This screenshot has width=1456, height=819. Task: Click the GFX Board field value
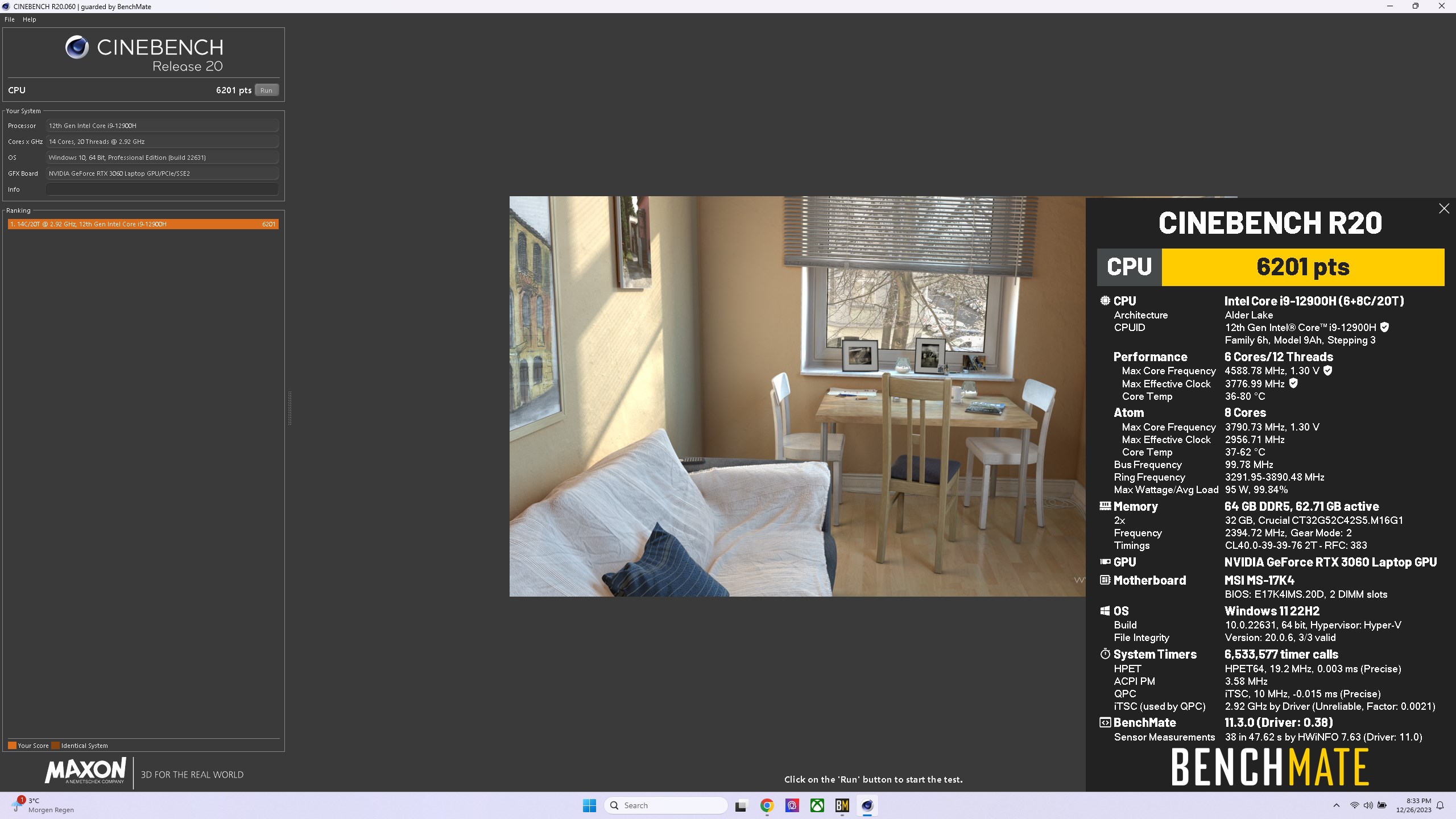[x=162, y=173]
